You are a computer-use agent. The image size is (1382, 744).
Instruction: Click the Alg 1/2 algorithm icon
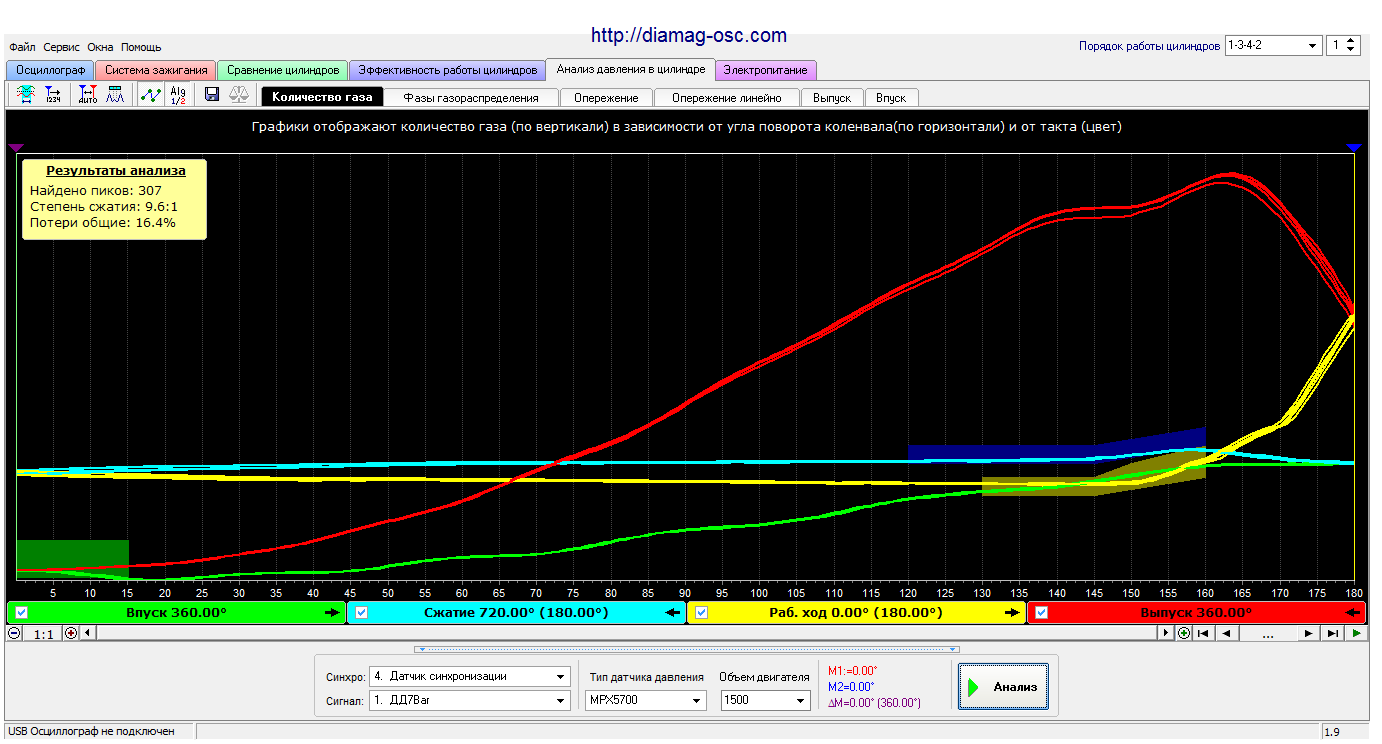[178, 95]
